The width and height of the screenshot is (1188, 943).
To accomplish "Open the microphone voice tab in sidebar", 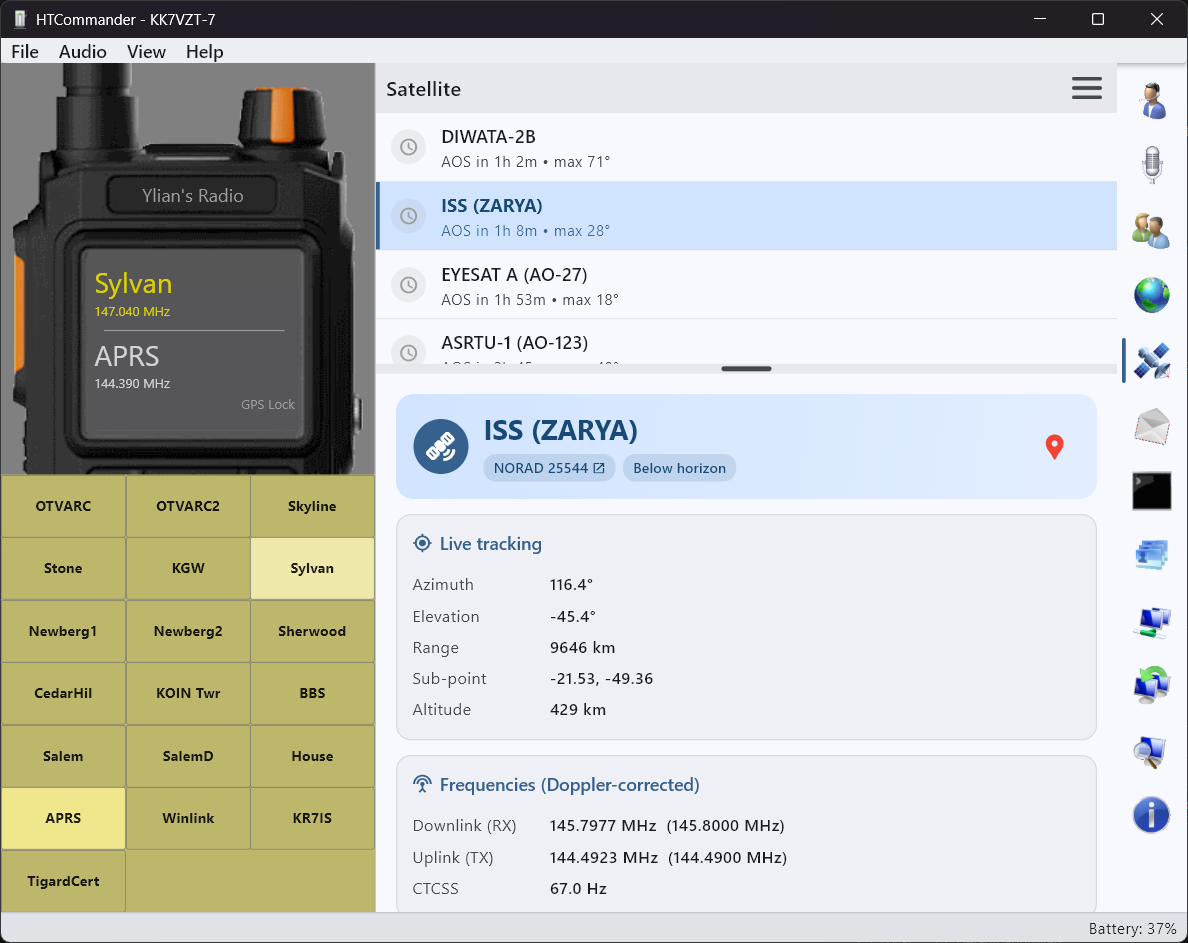I will click(1152, 164).
